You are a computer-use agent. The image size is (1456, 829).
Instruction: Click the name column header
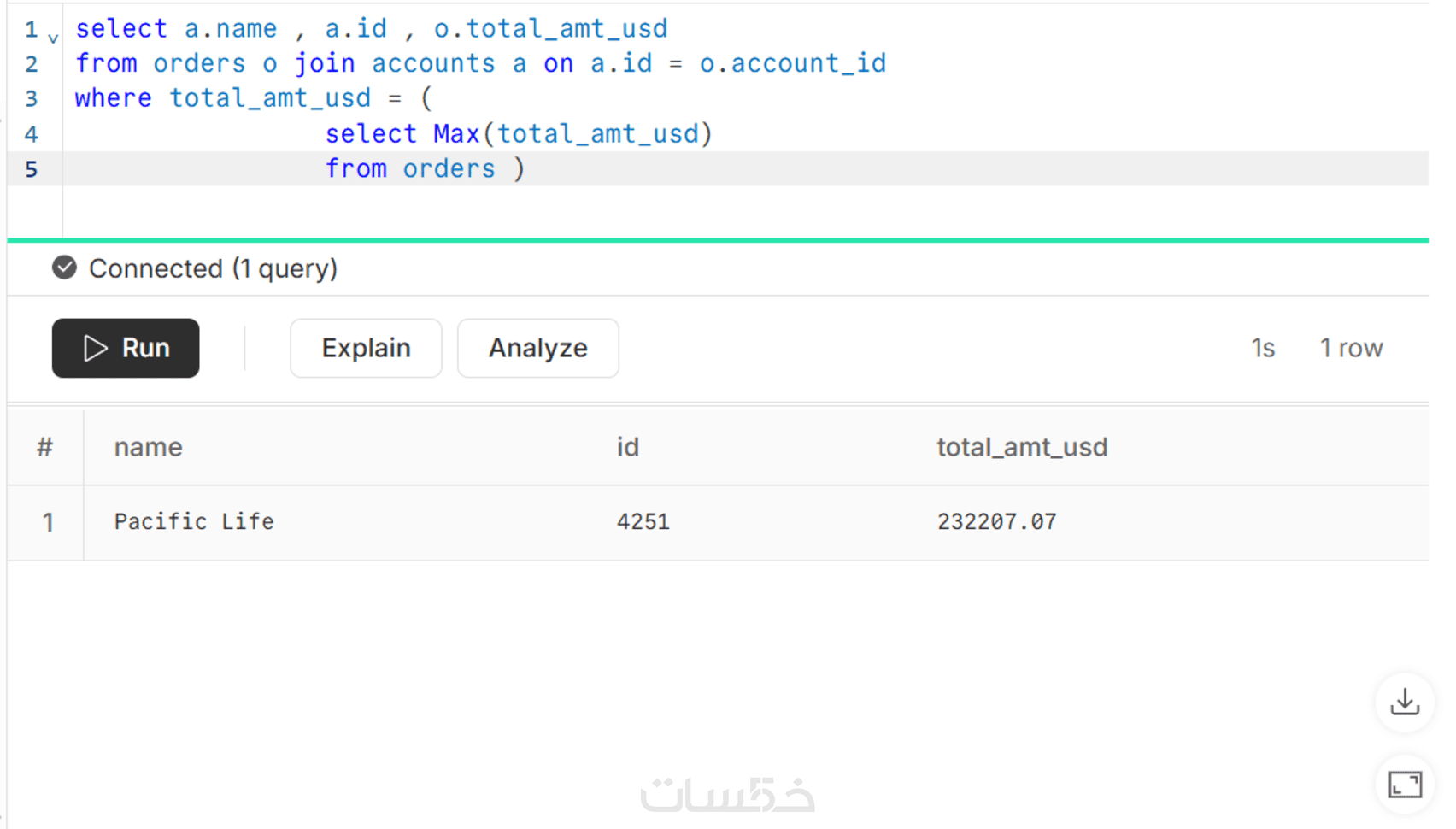click(148, 447)
